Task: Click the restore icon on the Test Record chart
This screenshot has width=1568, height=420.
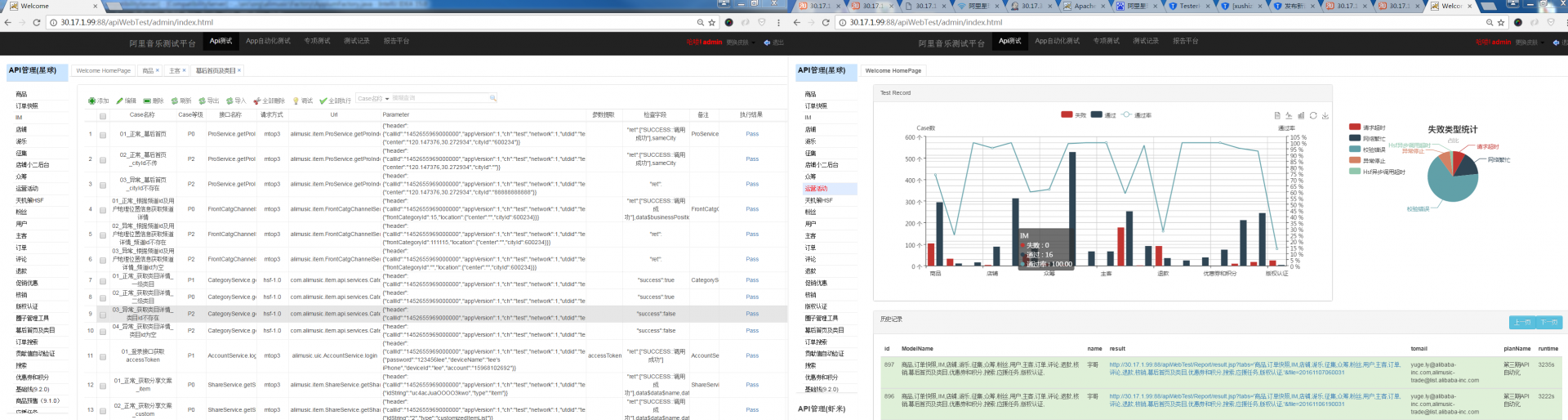Action: [1313, 115]
